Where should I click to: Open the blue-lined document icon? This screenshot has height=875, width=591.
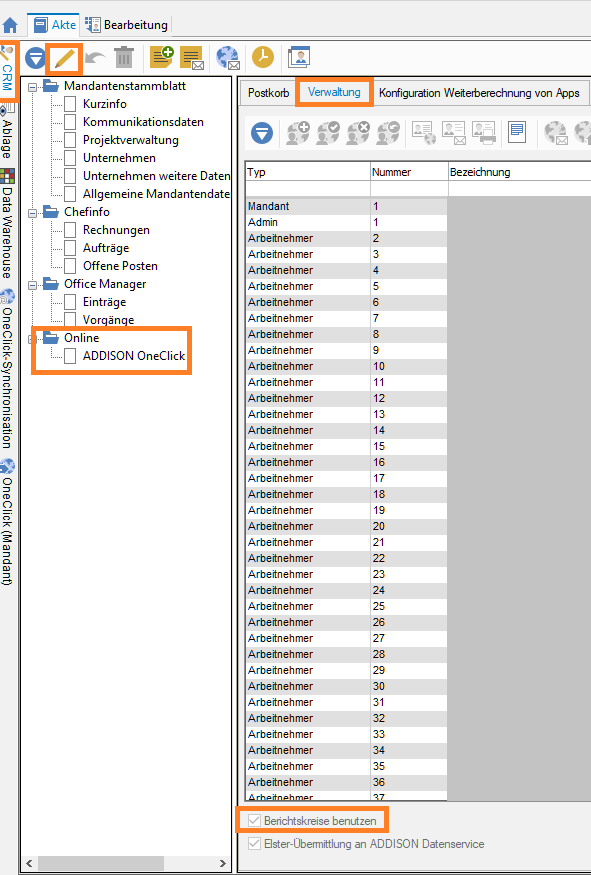[517, 132]
